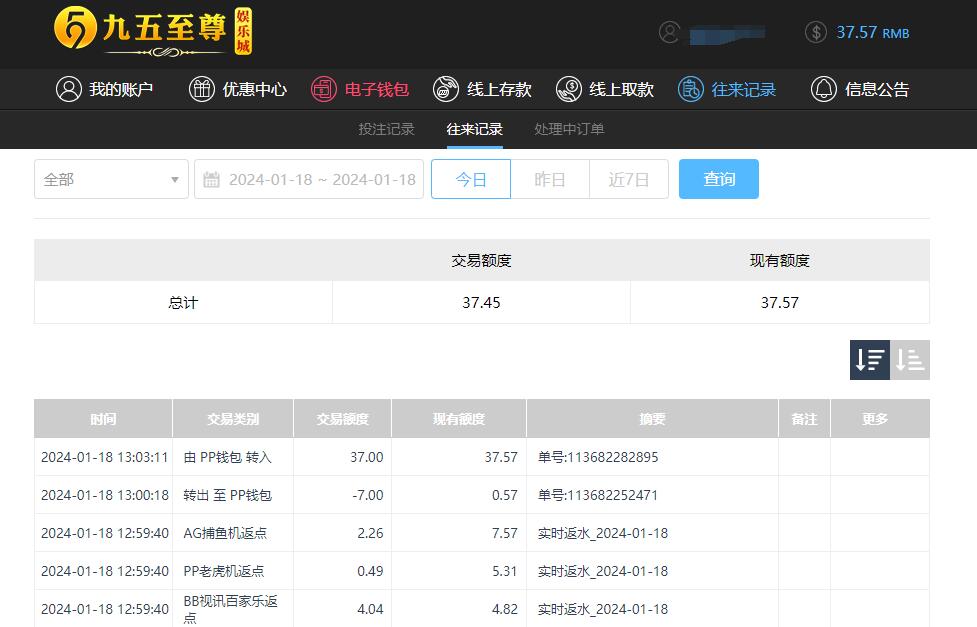Click the 37.45 total transaction amount
Screen dimensions: 977x627
point(481,303)
